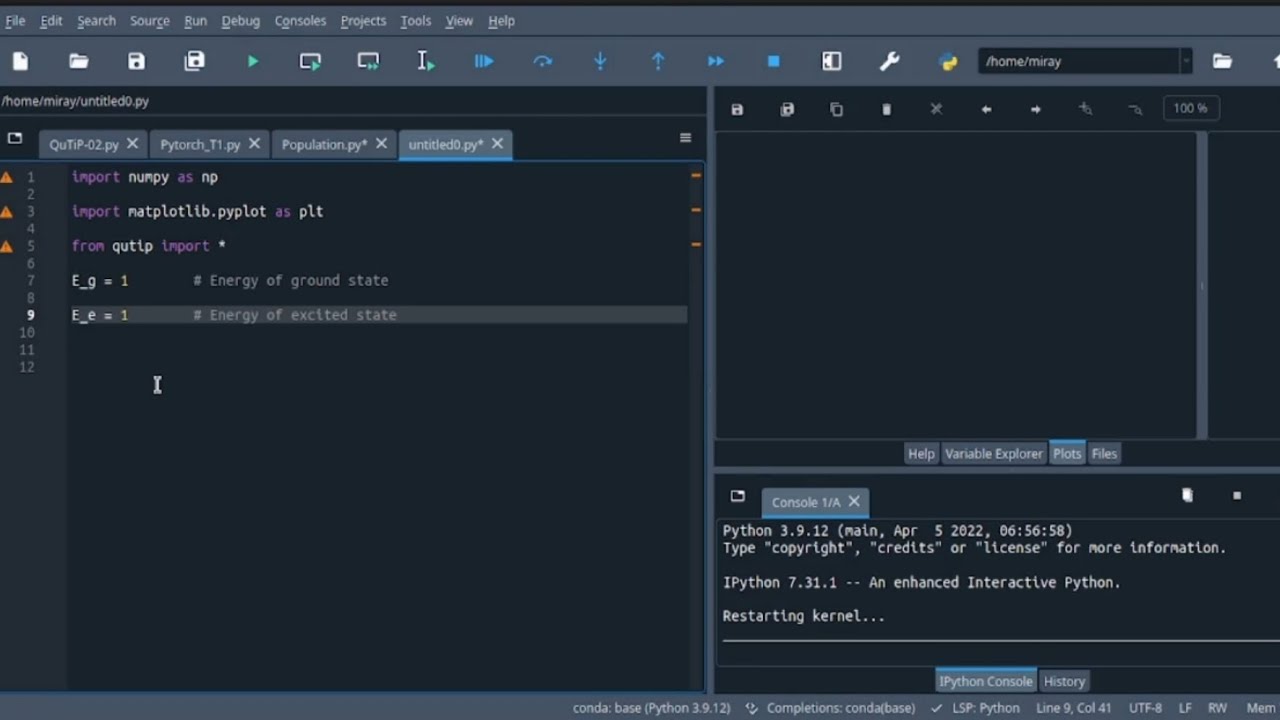Open the Projects menu

pos(363,20)
